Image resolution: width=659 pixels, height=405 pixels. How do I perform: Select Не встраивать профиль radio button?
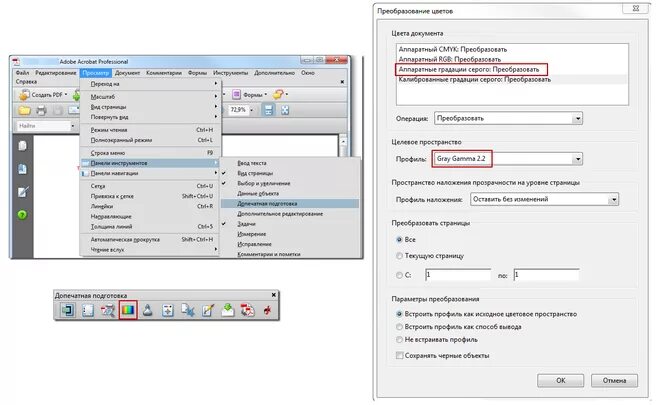pyautogui.click(x=399, y=339)
